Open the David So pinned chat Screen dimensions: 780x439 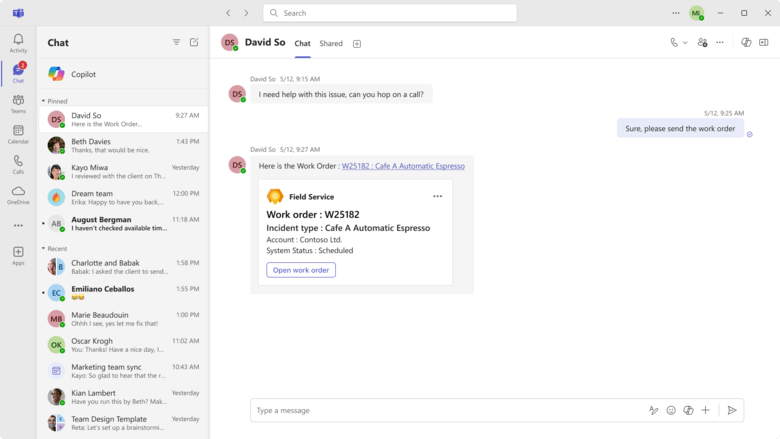123,119
